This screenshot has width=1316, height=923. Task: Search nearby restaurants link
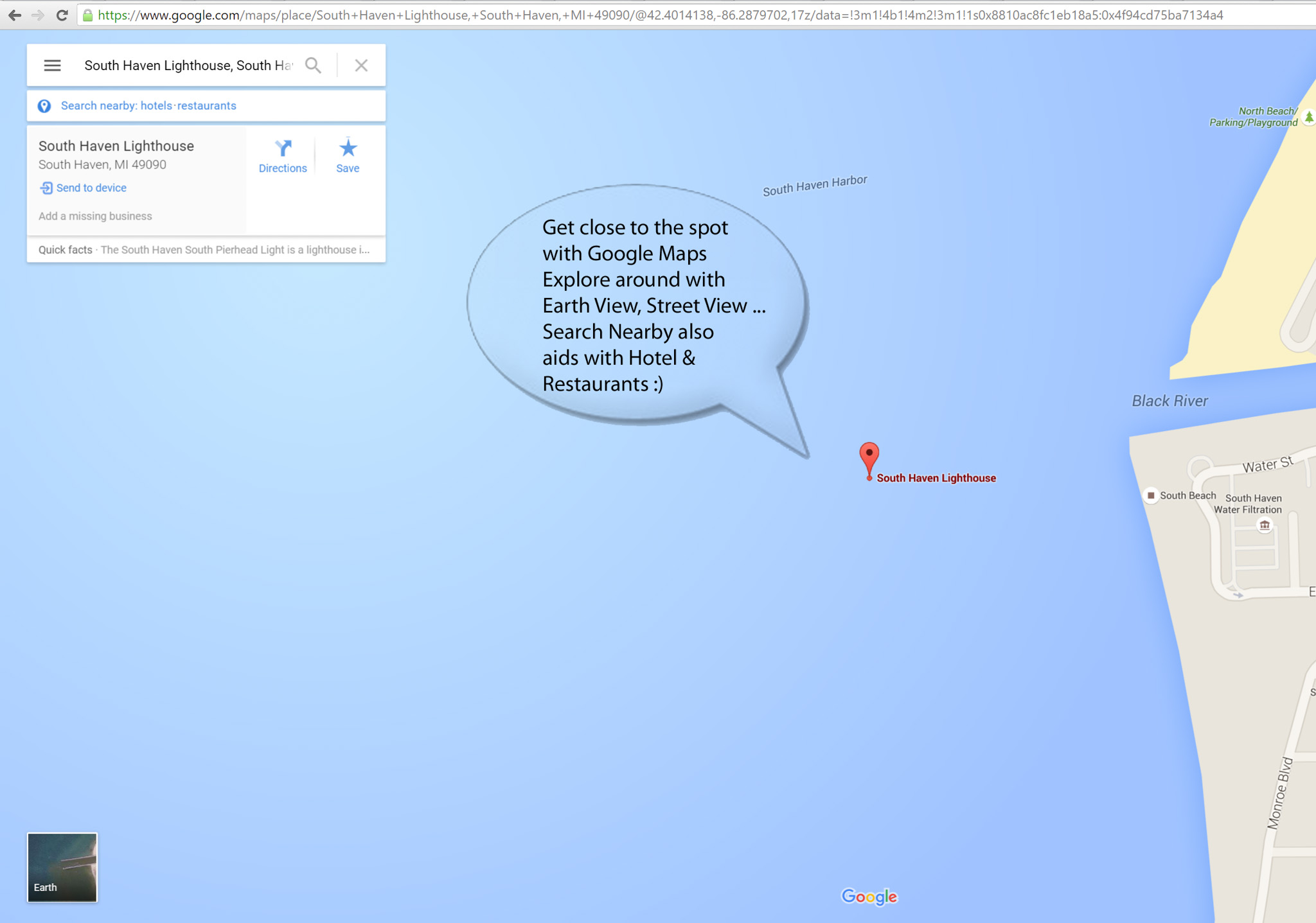(x=207, y=106)
